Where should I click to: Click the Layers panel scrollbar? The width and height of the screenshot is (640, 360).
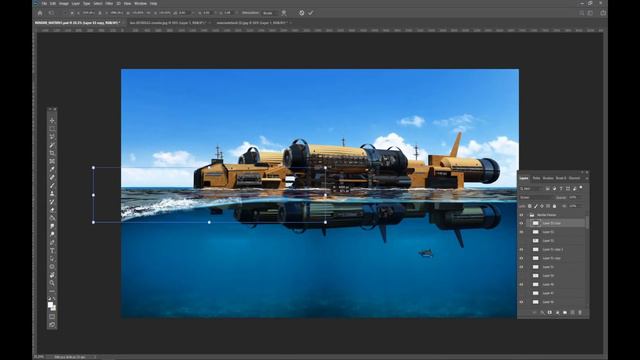[x=587, y=222]
